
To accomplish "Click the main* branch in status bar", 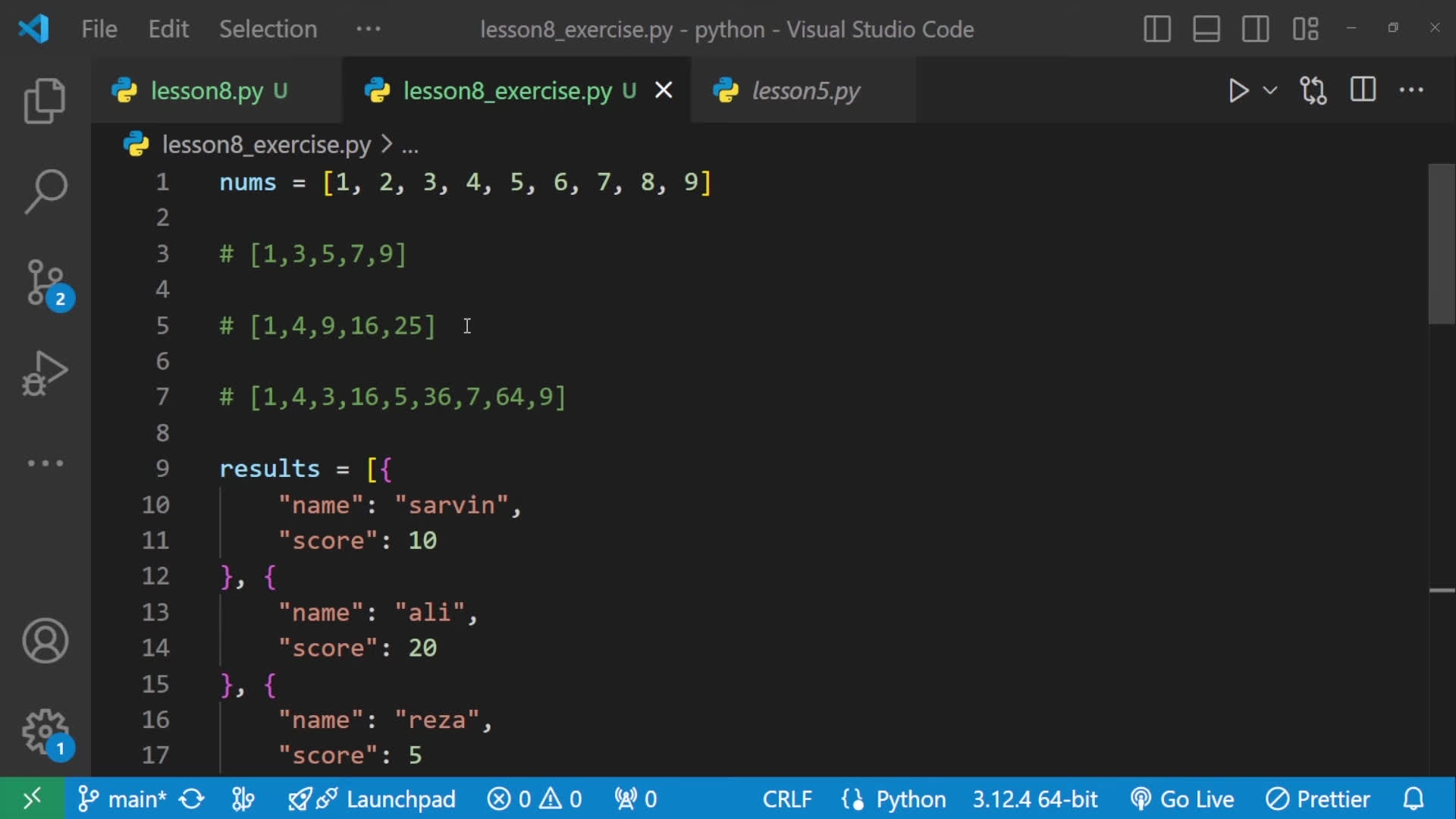I will click(121, 799).
